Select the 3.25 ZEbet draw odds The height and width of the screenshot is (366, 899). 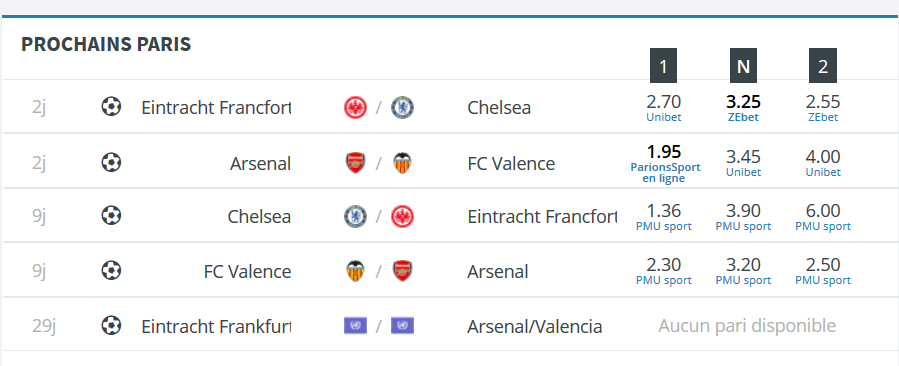coord(743,108)
